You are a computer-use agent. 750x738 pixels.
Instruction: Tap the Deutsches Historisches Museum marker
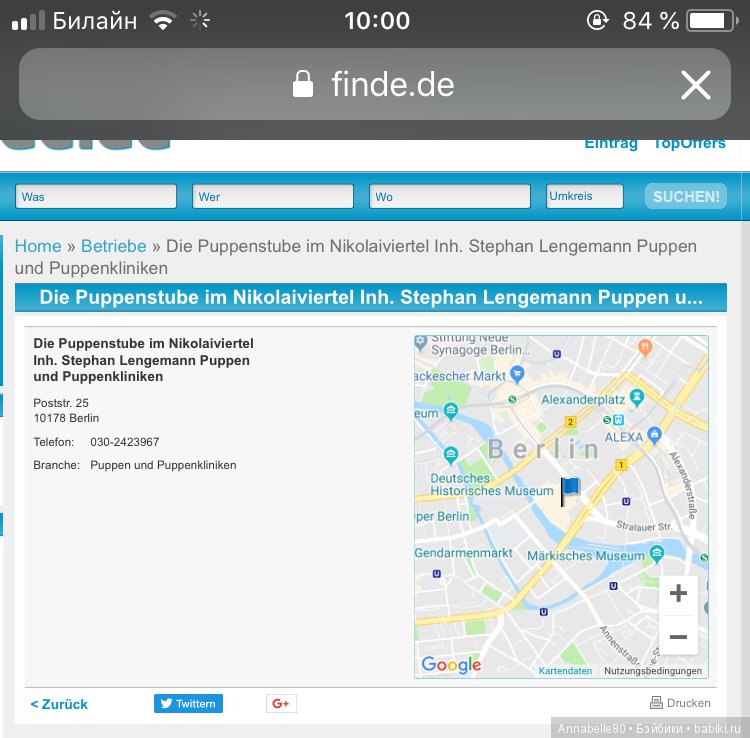point(450,456)
